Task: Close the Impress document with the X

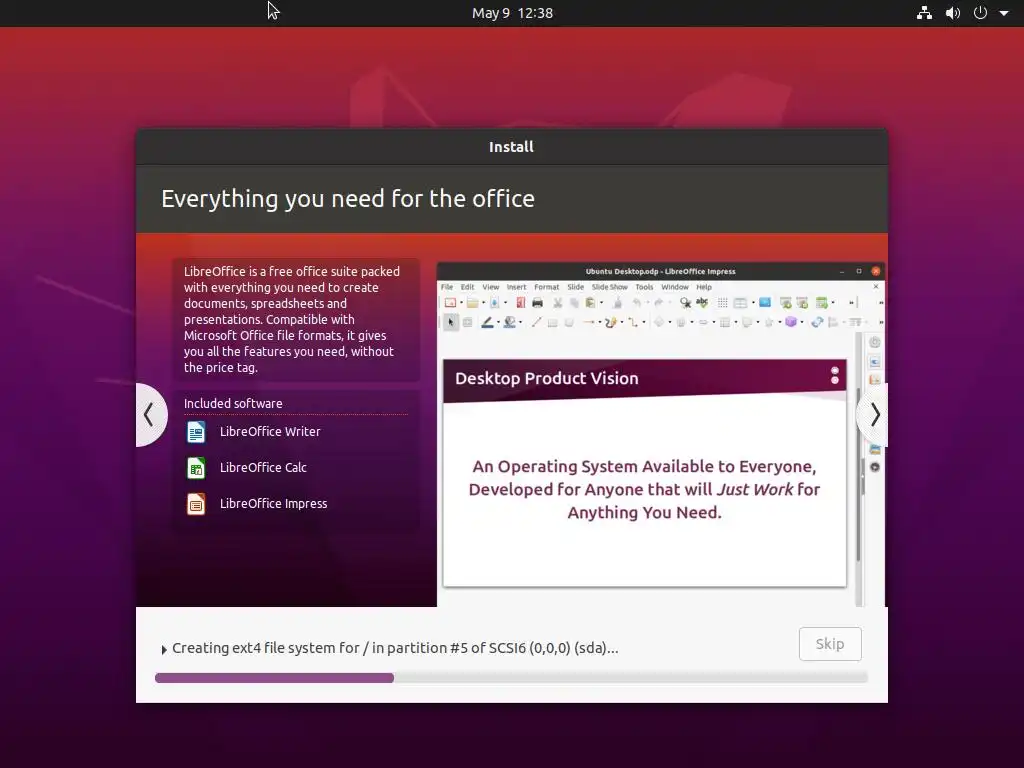Action: [876, 287]
